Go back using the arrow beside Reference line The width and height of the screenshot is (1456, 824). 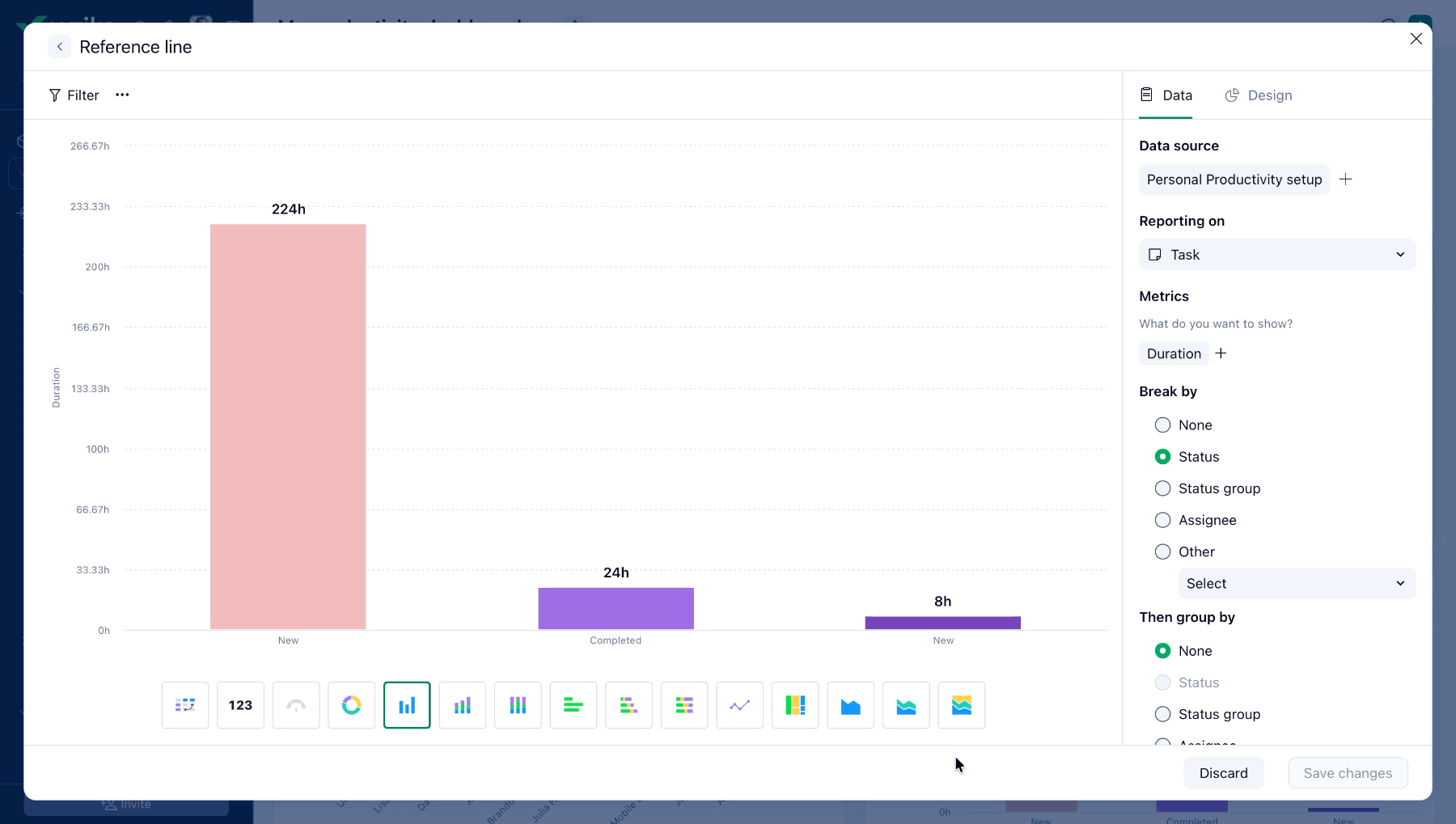click(x=59, y=47)
